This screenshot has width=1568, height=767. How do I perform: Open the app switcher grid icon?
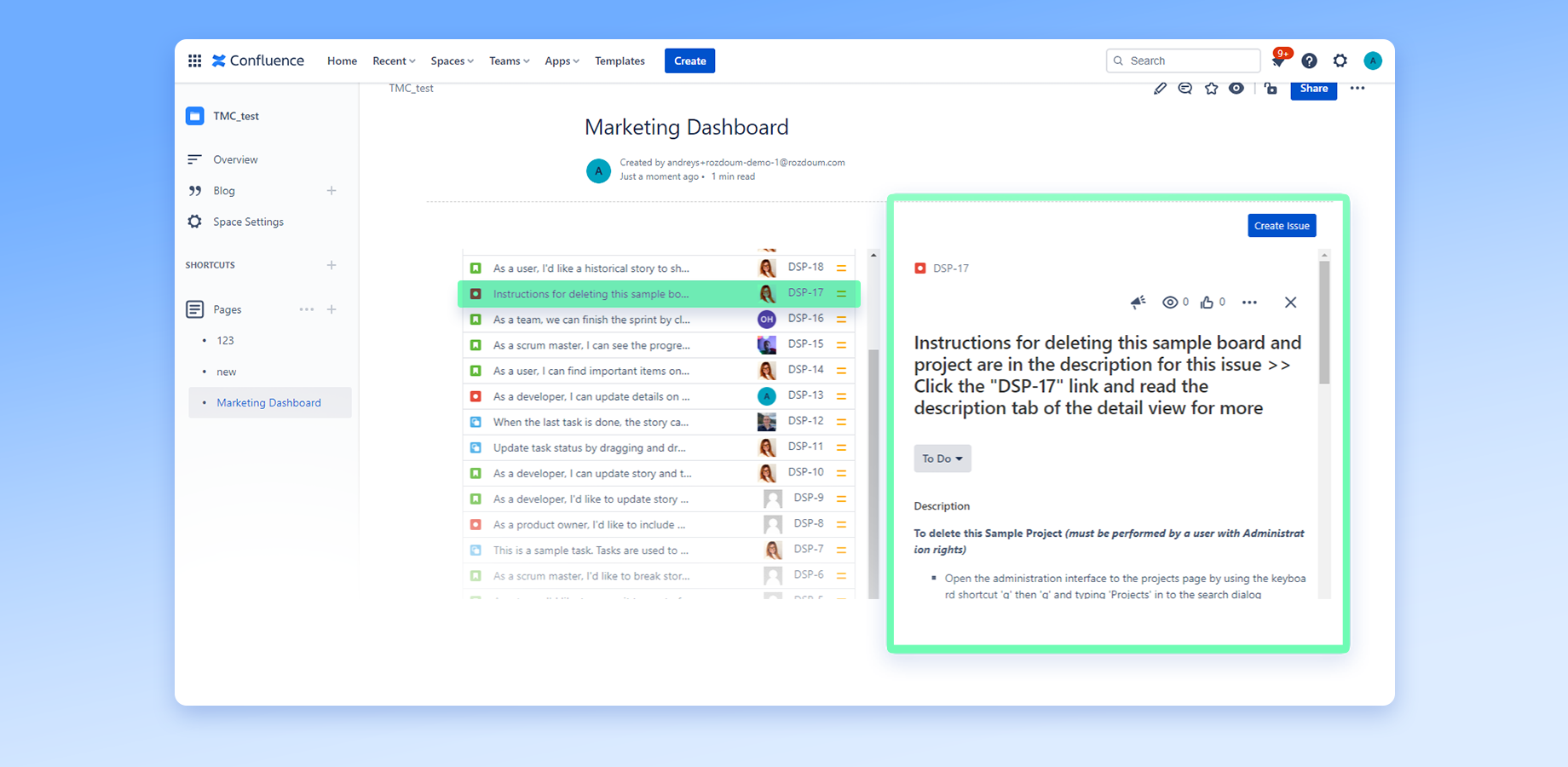(x=194, y=61)
